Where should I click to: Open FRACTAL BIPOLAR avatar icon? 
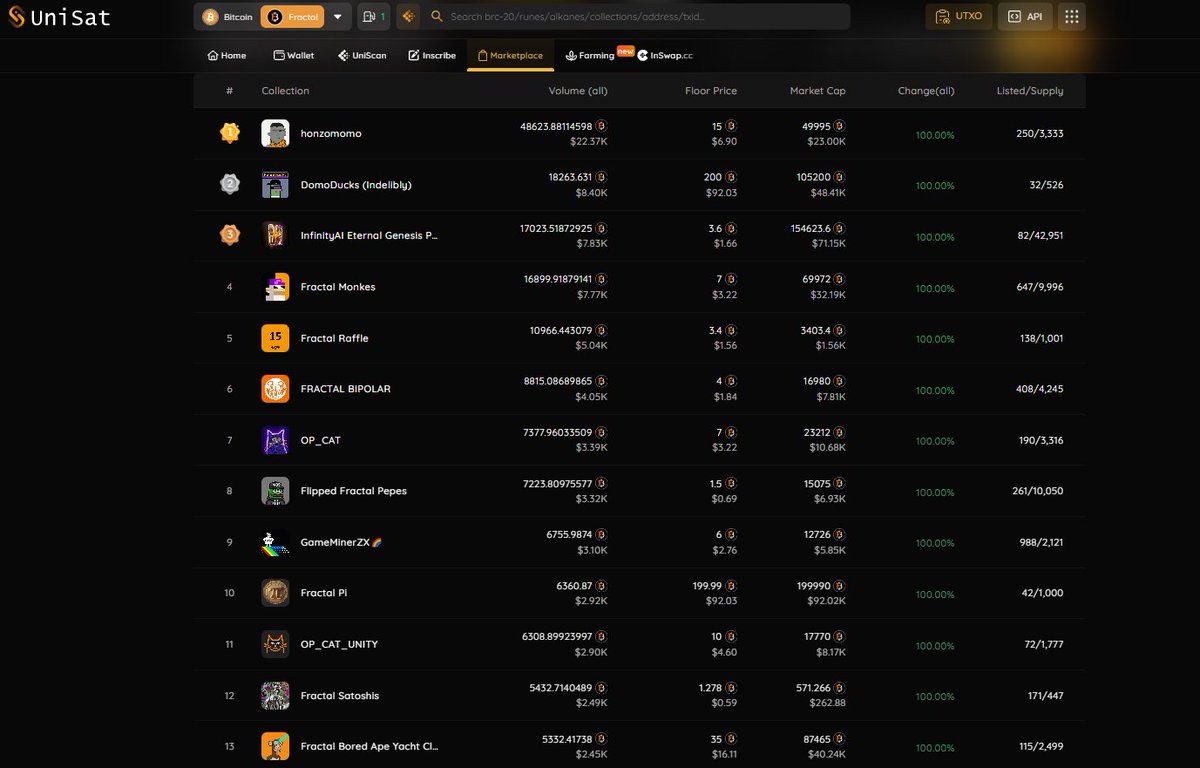tap(275, 389)
